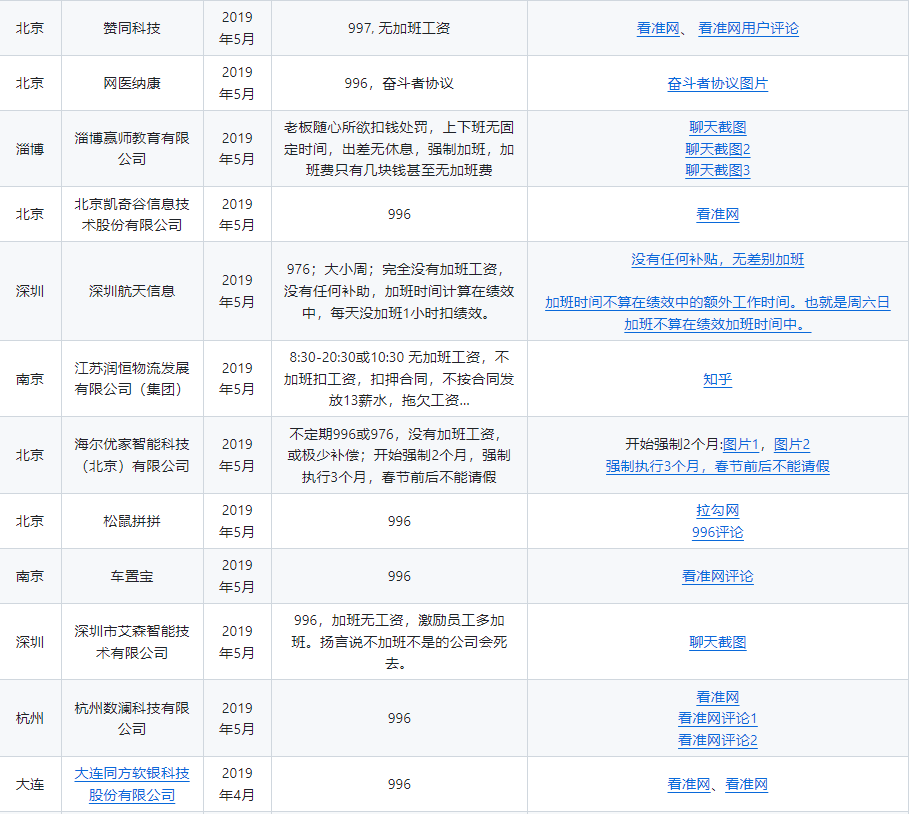Open 聊天截图 link in 深圳市艾森智能 row

coord(718,642)
